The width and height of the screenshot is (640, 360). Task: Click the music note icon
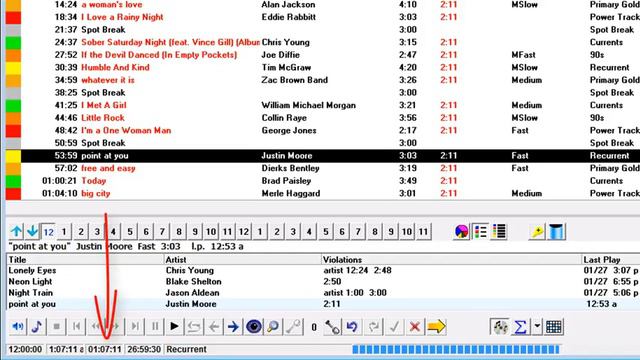37,327
